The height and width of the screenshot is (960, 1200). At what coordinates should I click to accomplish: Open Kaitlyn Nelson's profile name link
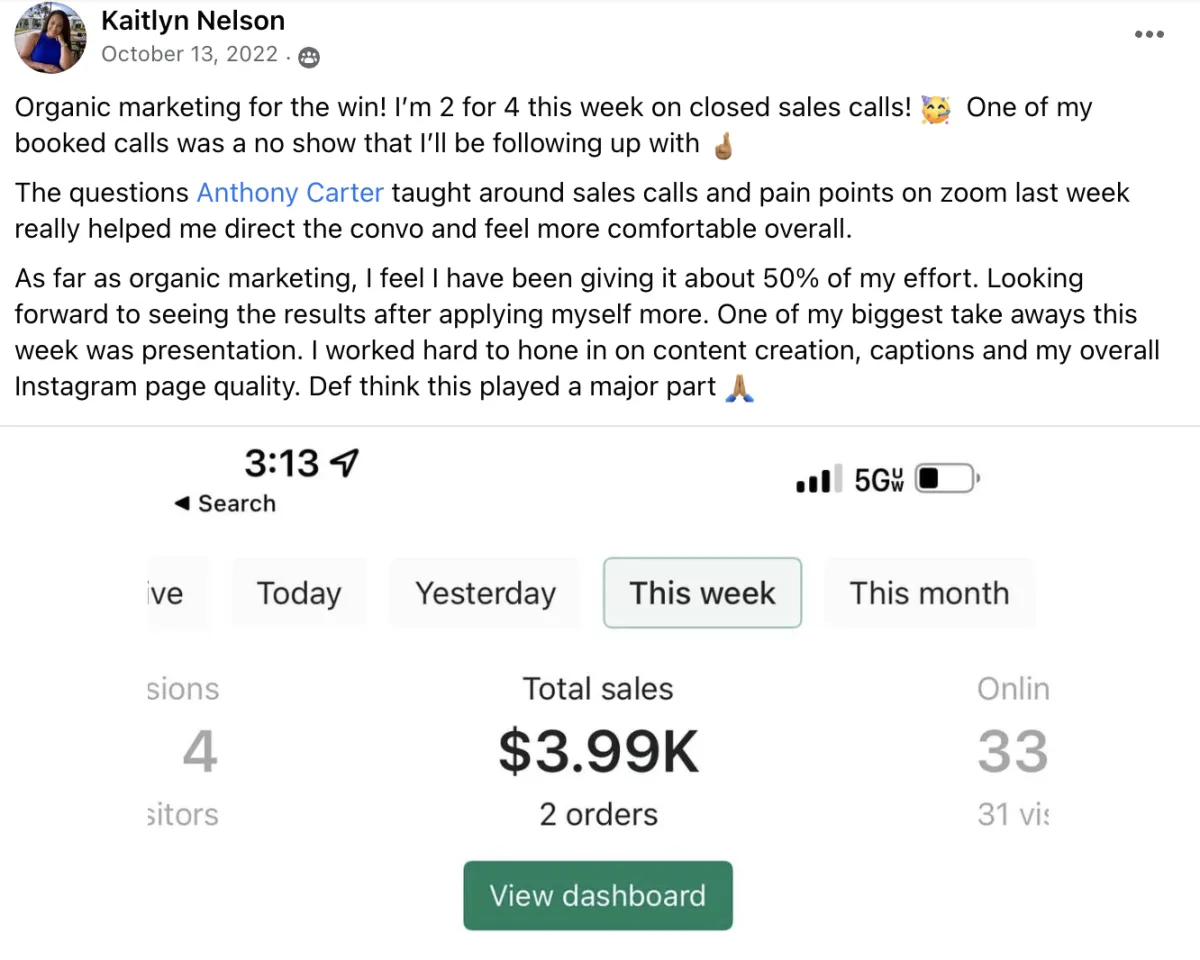(x=193, y=20)
